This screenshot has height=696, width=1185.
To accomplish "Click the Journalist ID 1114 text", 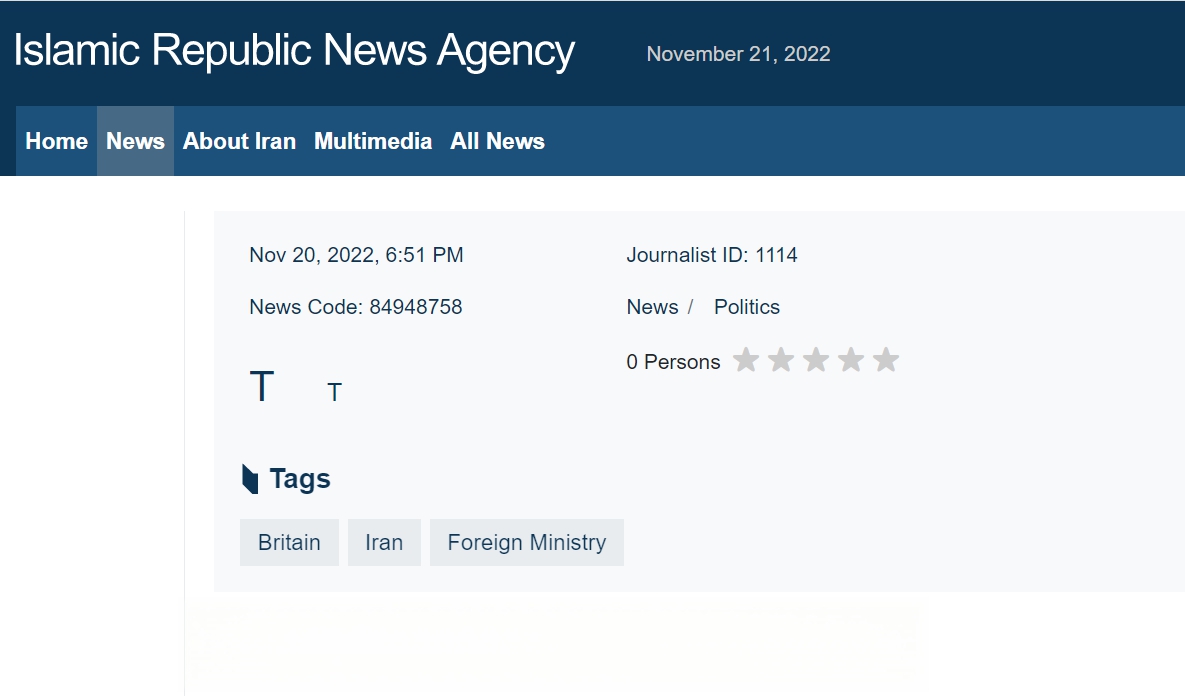I will [712, 255].
